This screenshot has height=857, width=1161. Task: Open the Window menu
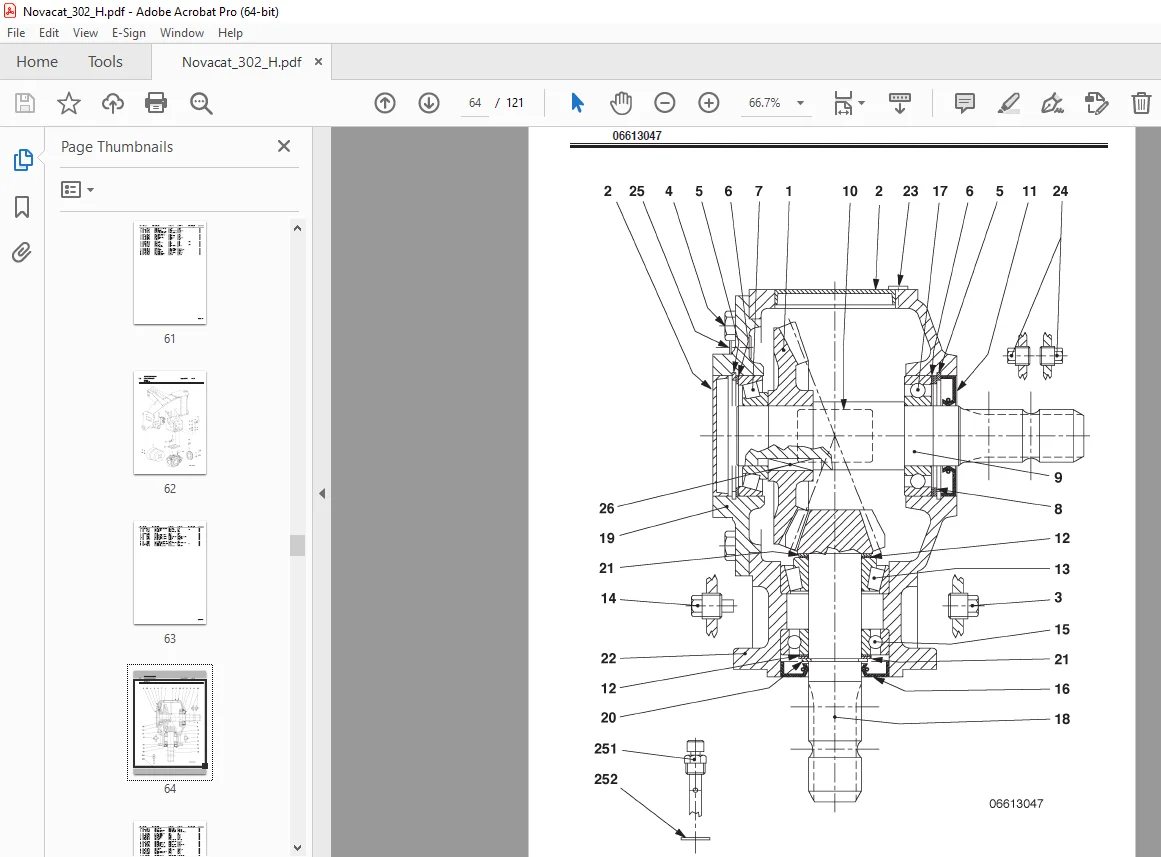click(x=181, y=33)
